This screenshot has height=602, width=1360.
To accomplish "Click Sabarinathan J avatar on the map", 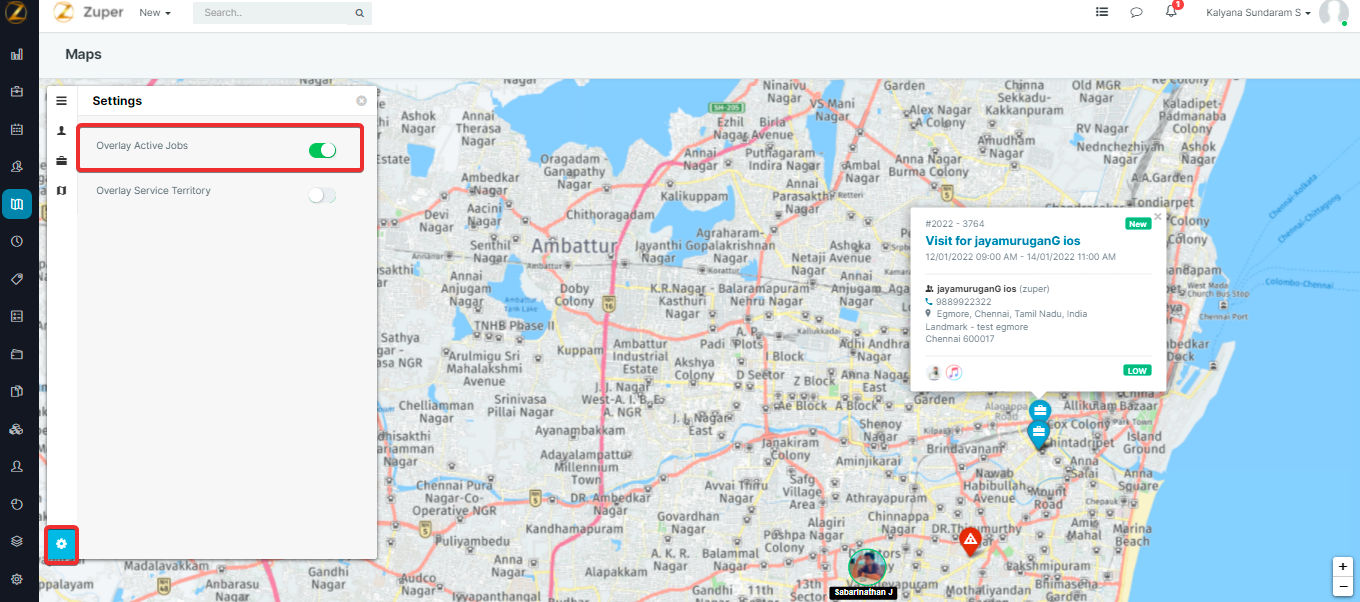I will [x=867, y=567].
